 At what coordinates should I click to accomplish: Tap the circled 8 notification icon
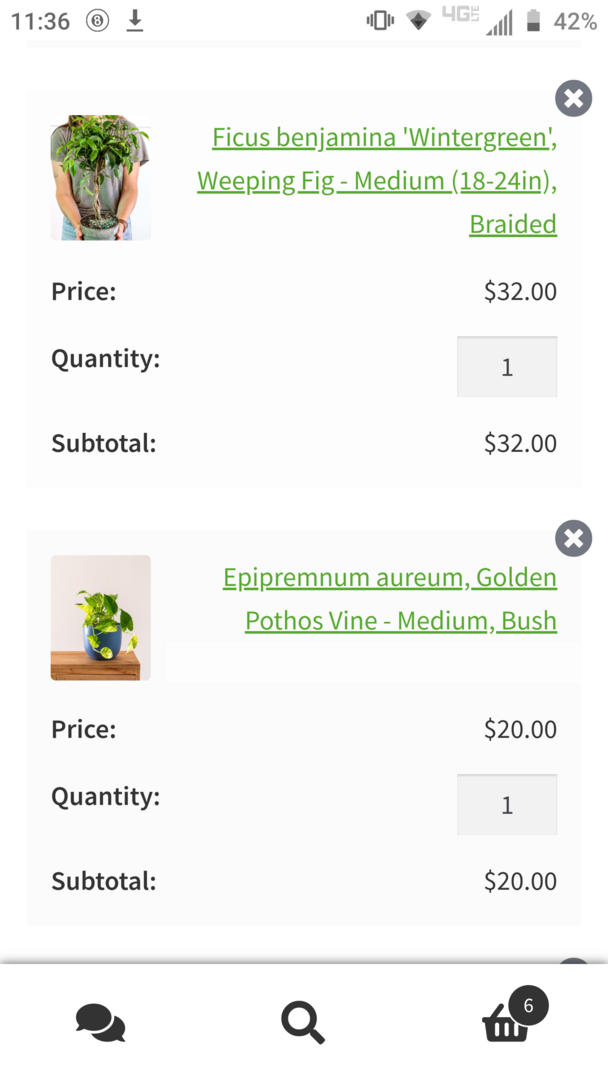(97, 21)
